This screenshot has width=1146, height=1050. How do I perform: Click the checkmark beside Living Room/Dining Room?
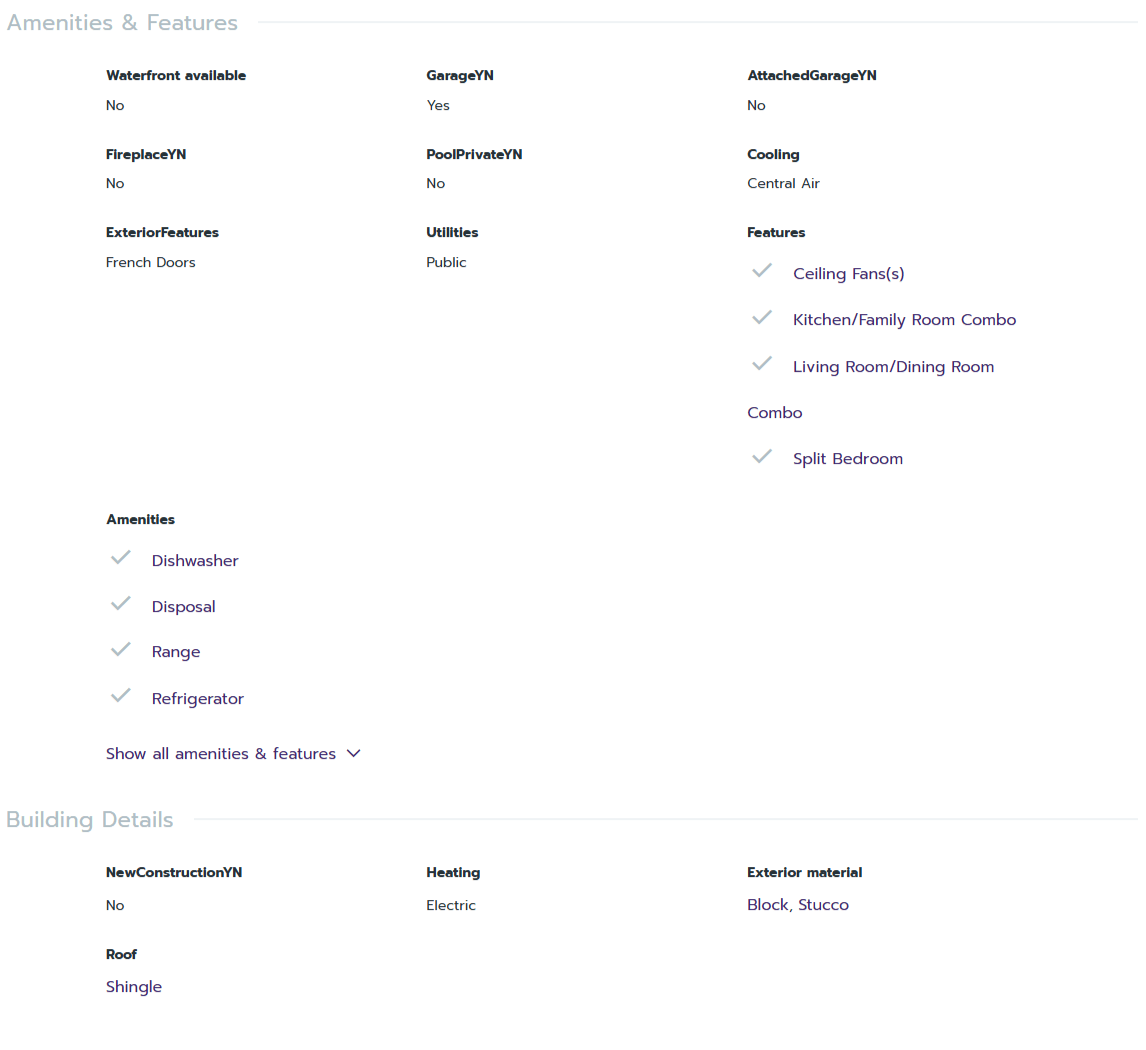click(762, 364)
